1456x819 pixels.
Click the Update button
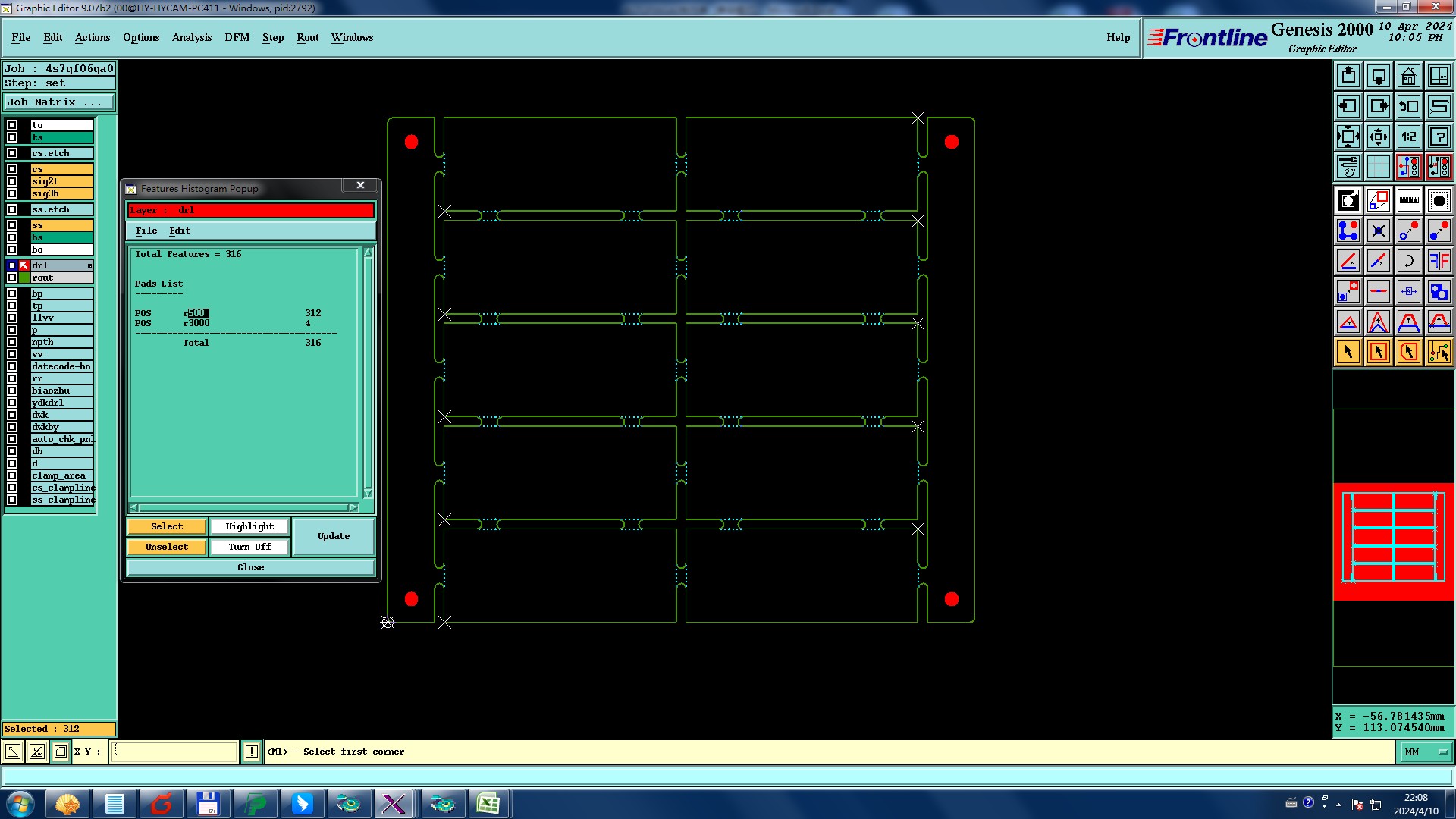333,536
